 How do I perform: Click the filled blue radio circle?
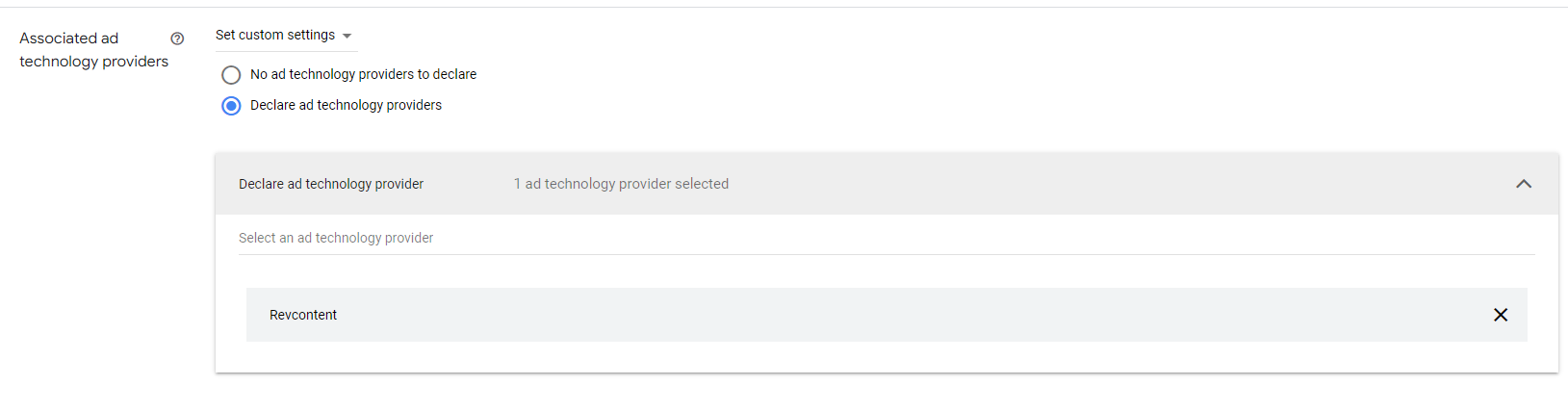231,106
